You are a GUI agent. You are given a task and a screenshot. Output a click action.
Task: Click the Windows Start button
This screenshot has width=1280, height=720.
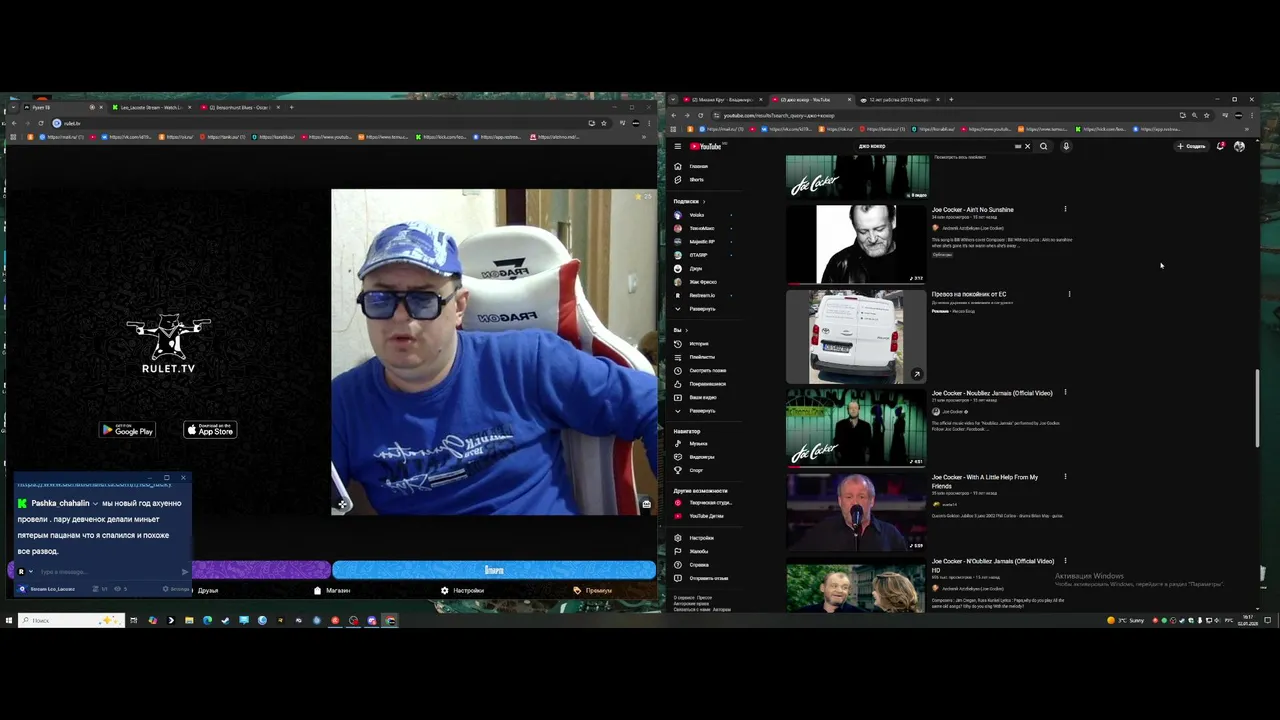click(8, 620)
